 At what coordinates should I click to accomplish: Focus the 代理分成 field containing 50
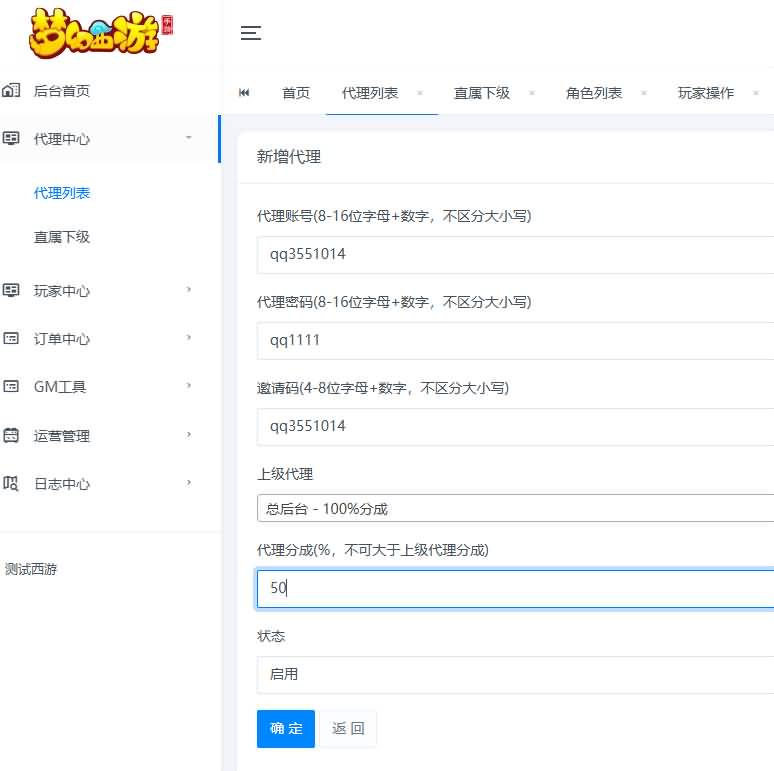(x=515, y=588)
